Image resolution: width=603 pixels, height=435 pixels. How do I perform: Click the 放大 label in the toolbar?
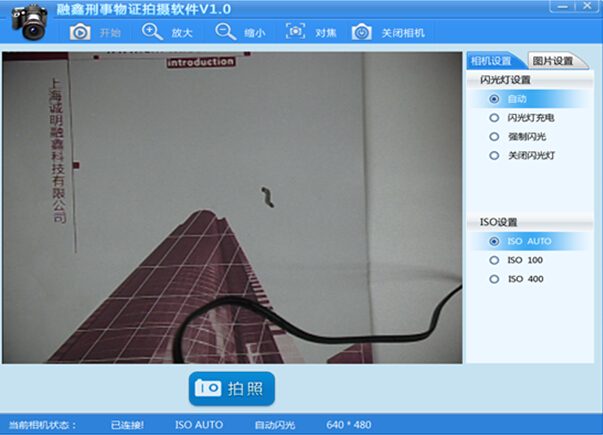click(182, 33)
